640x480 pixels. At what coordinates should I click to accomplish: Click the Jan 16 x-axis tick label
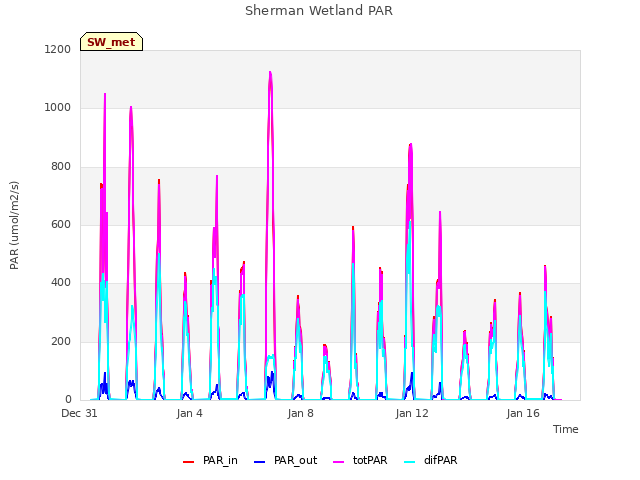click(x=523, y=413)
